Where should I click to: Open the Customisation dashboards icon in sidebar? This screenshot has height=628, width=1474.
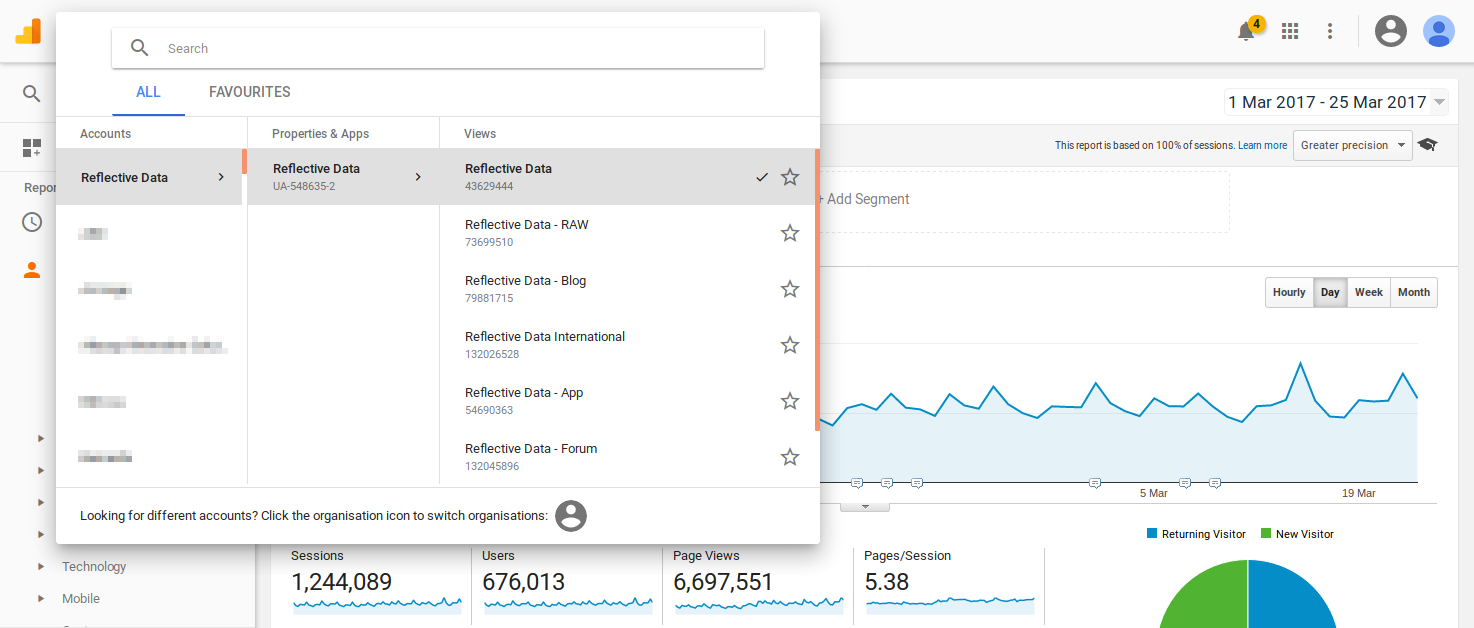coord(32,148)
